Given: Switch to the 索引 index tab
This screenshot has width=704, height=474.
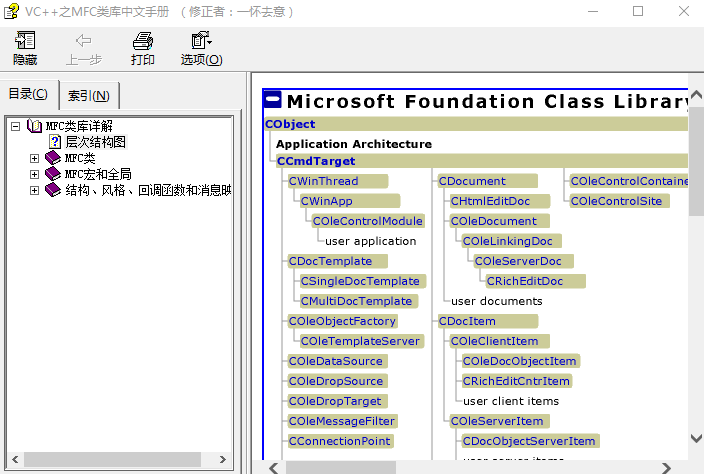Looking at the screenshot, I should click(89, 96).
